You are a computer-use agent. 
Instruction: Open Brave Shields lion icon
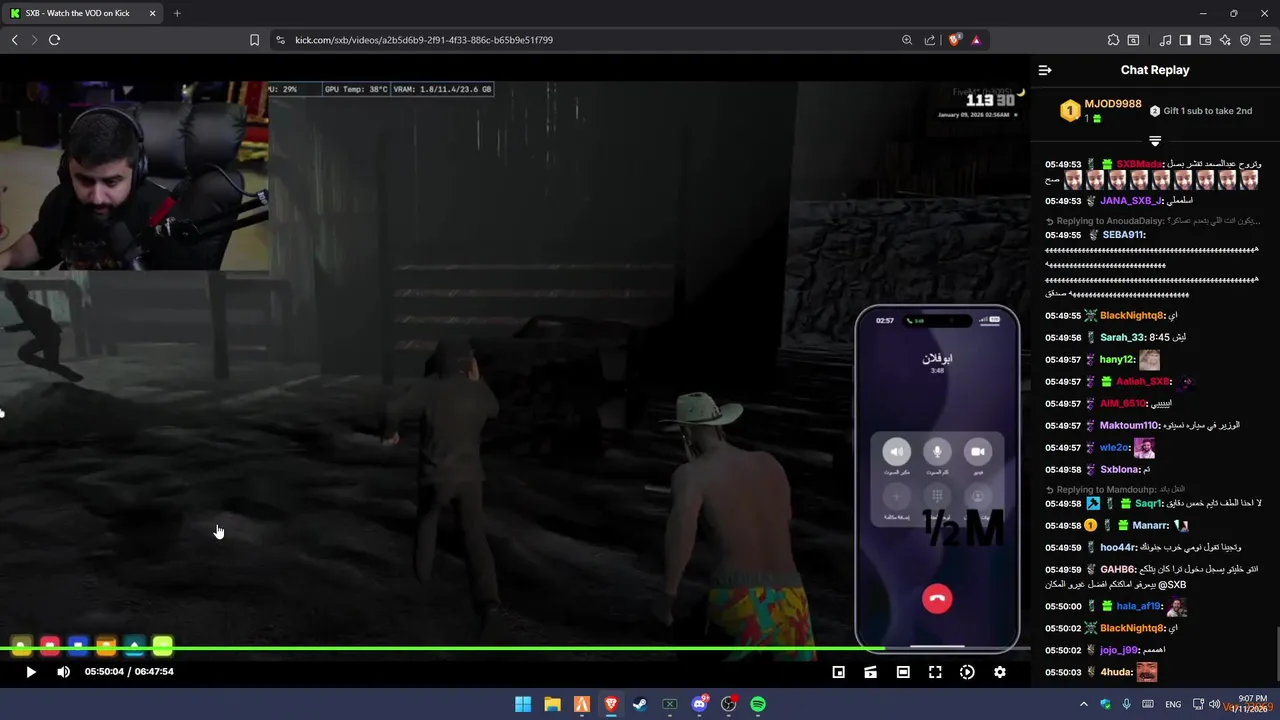click(x=954, y=40)
